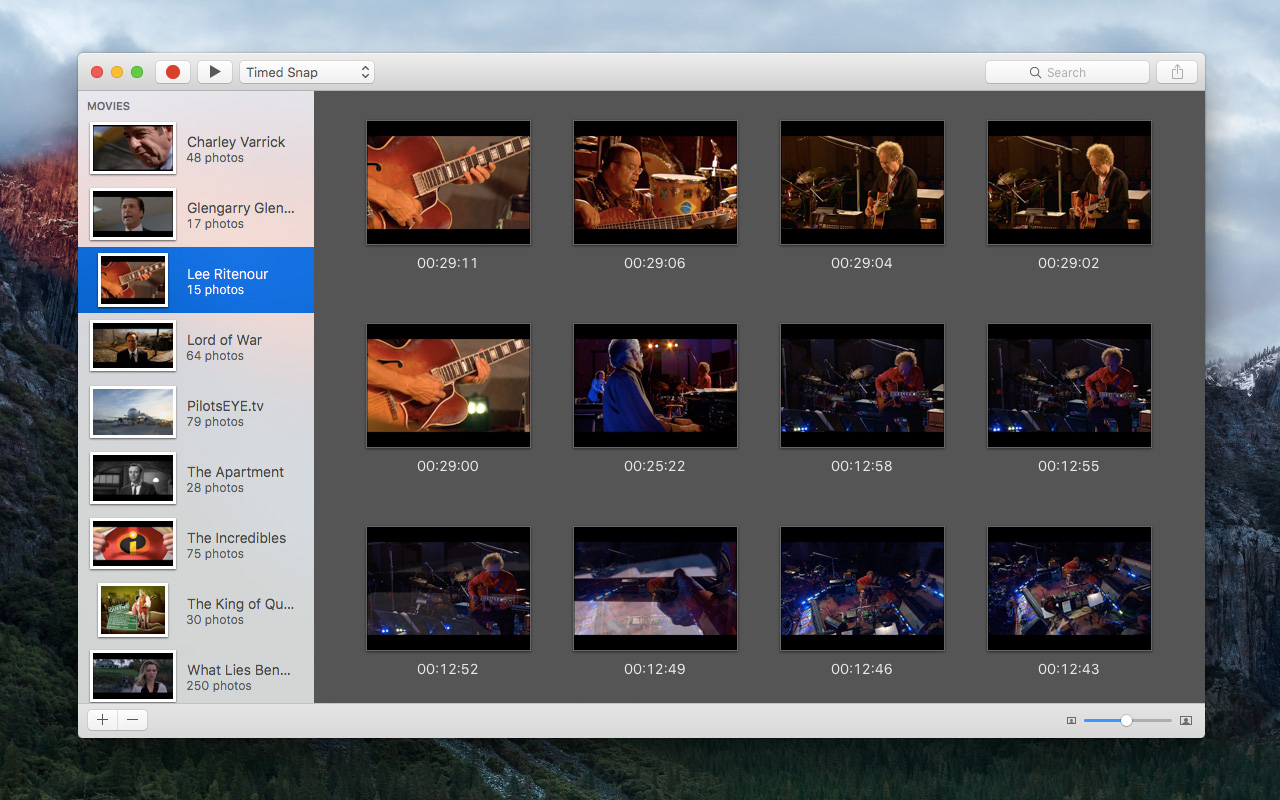
Task: Click the "250 photos" count label
Action: (219, 686)
